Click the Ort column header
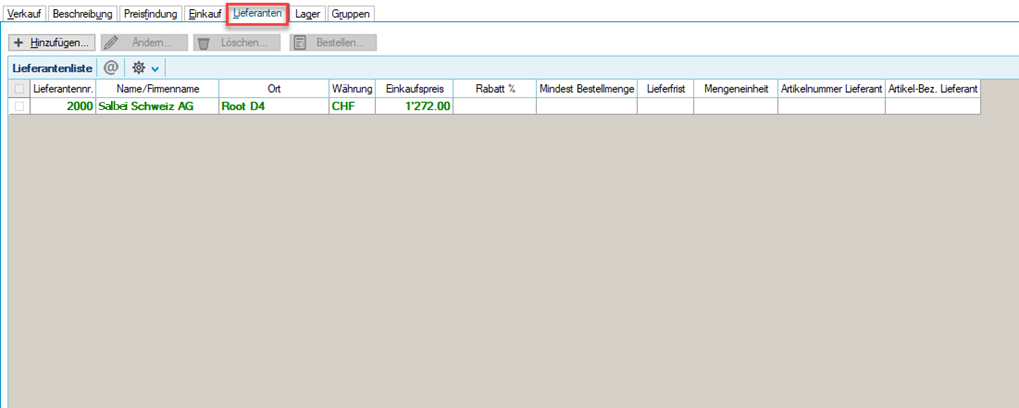This screenshot has height=408, width=1019. pyautogui.click(x=274, y=88)
